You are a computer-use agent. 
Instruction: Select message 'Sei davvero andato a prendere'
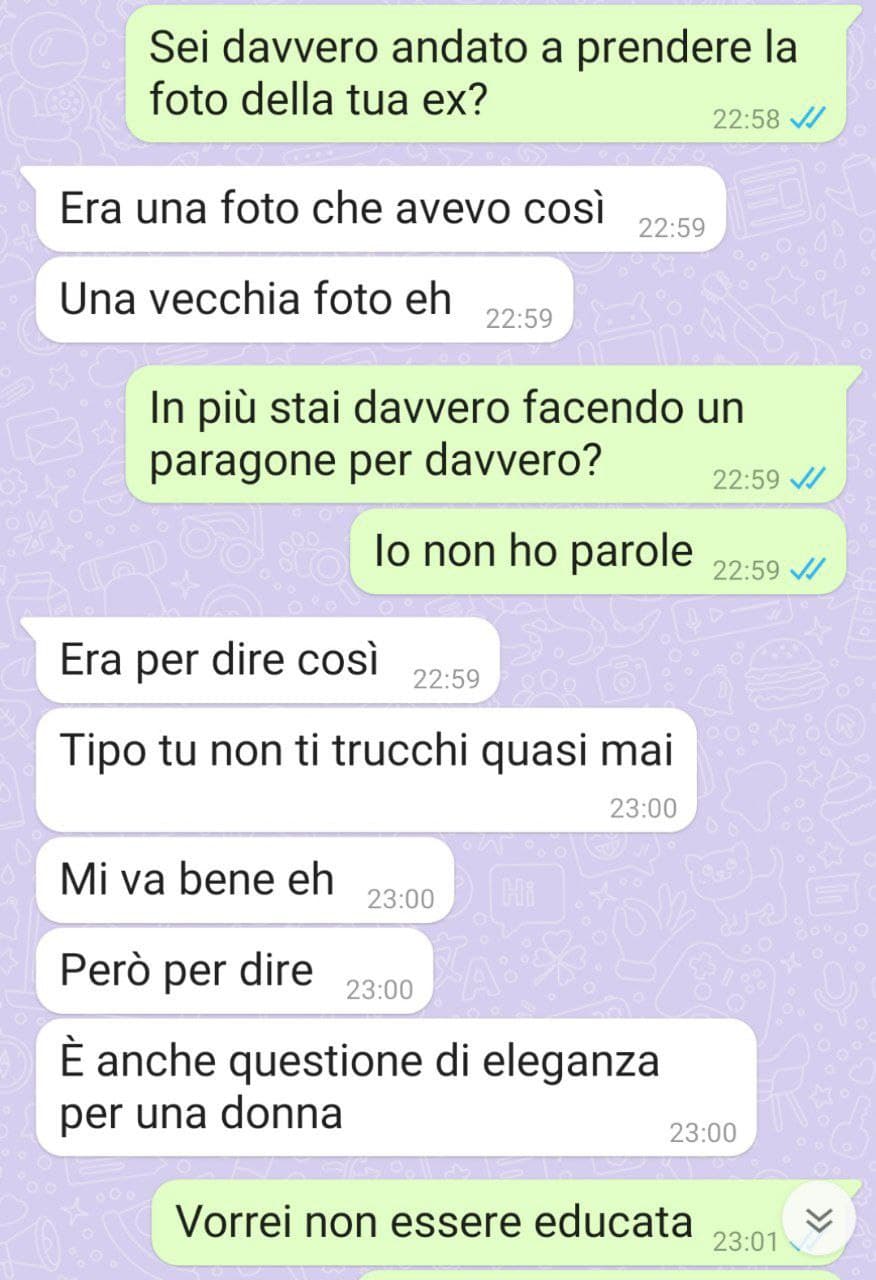click(x=485, y=74)
